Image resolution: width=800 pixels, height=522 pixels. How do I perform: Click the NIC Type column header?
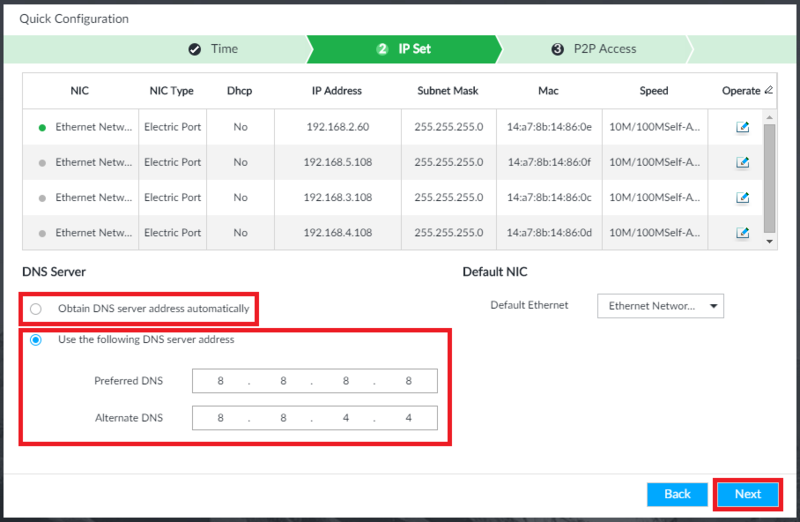[171, 91]
